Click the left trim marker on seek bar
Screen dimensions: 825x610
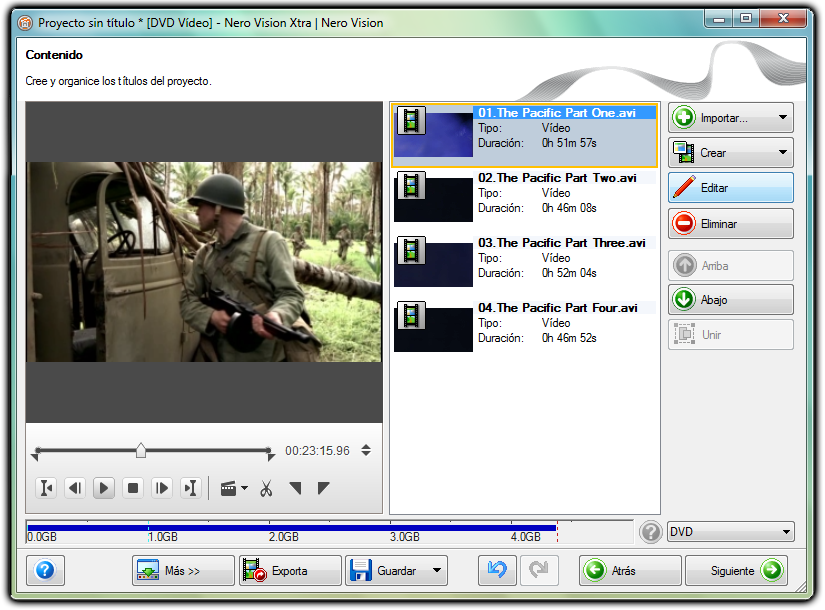coord(36,454)
